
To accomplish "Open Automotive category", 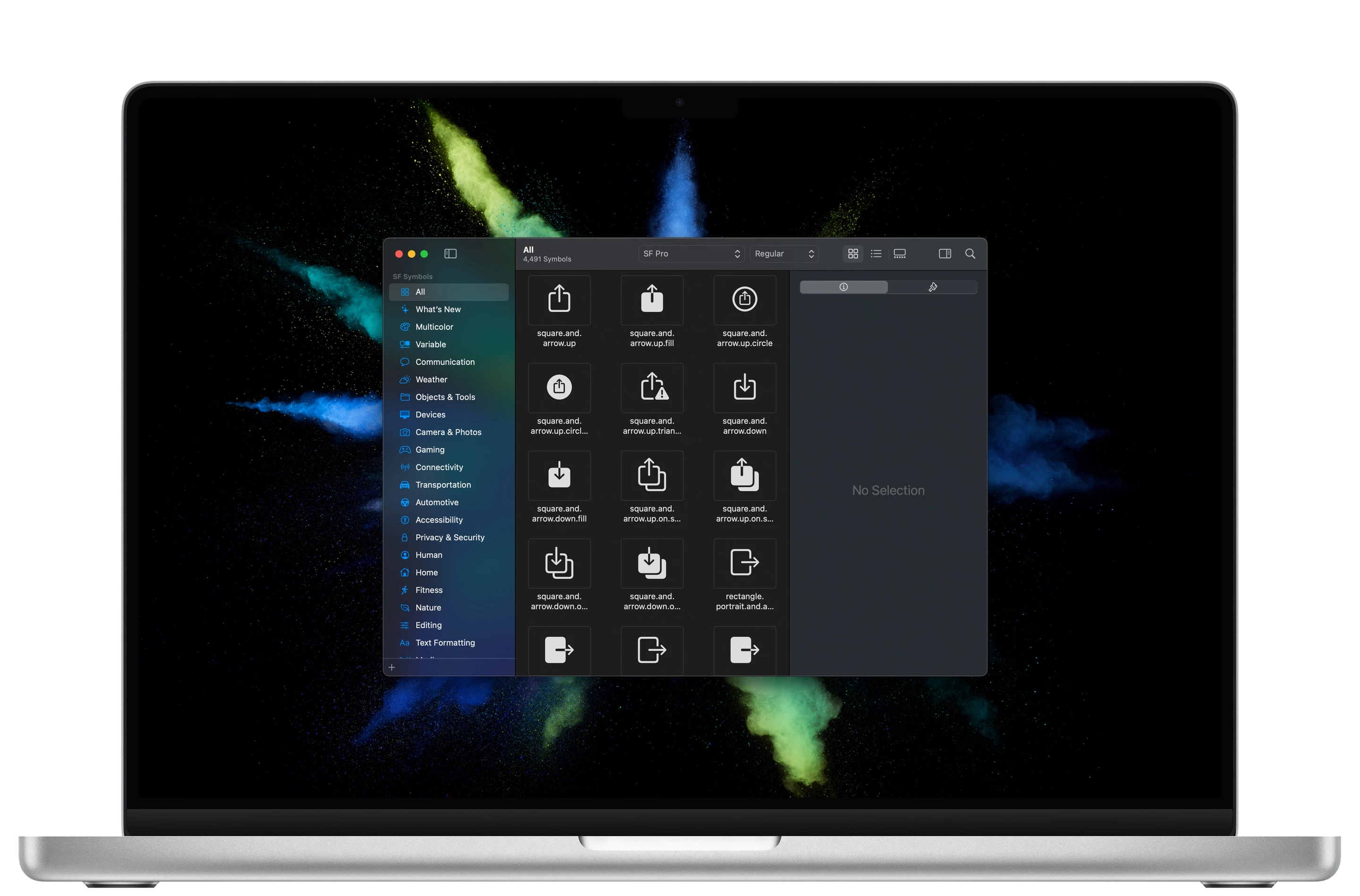I will [x=449, y=502].
